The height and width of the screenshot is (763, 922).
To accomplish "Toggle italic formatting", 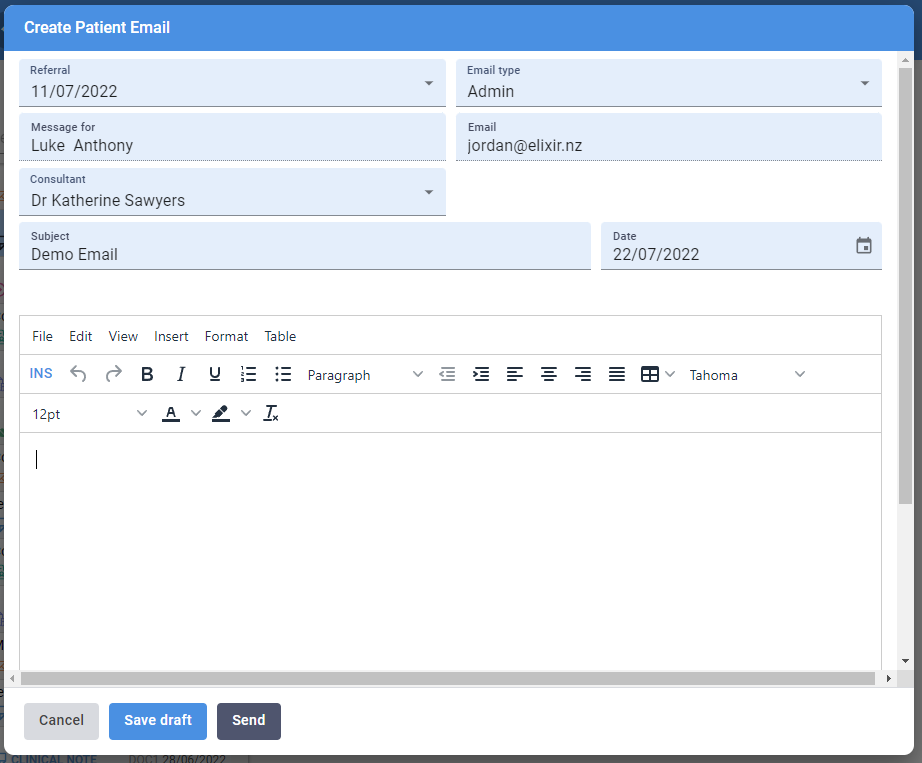I will coord(181,374).
